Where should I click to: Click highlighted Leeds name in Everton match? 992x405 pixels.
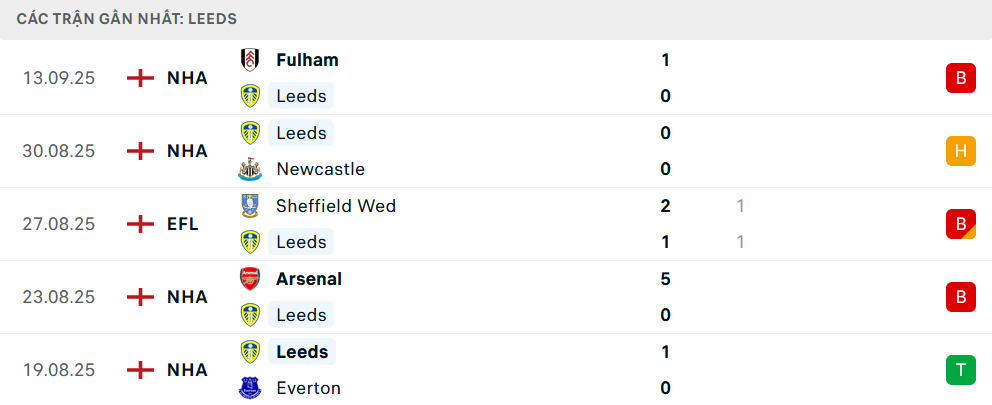(302, 352)
